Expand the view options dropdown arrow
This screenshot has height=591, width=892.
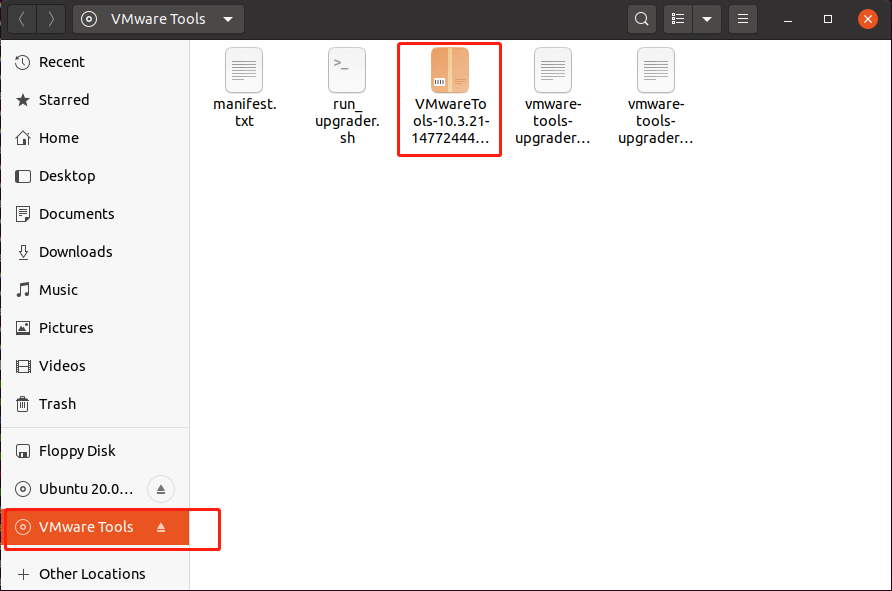point(707,19)
